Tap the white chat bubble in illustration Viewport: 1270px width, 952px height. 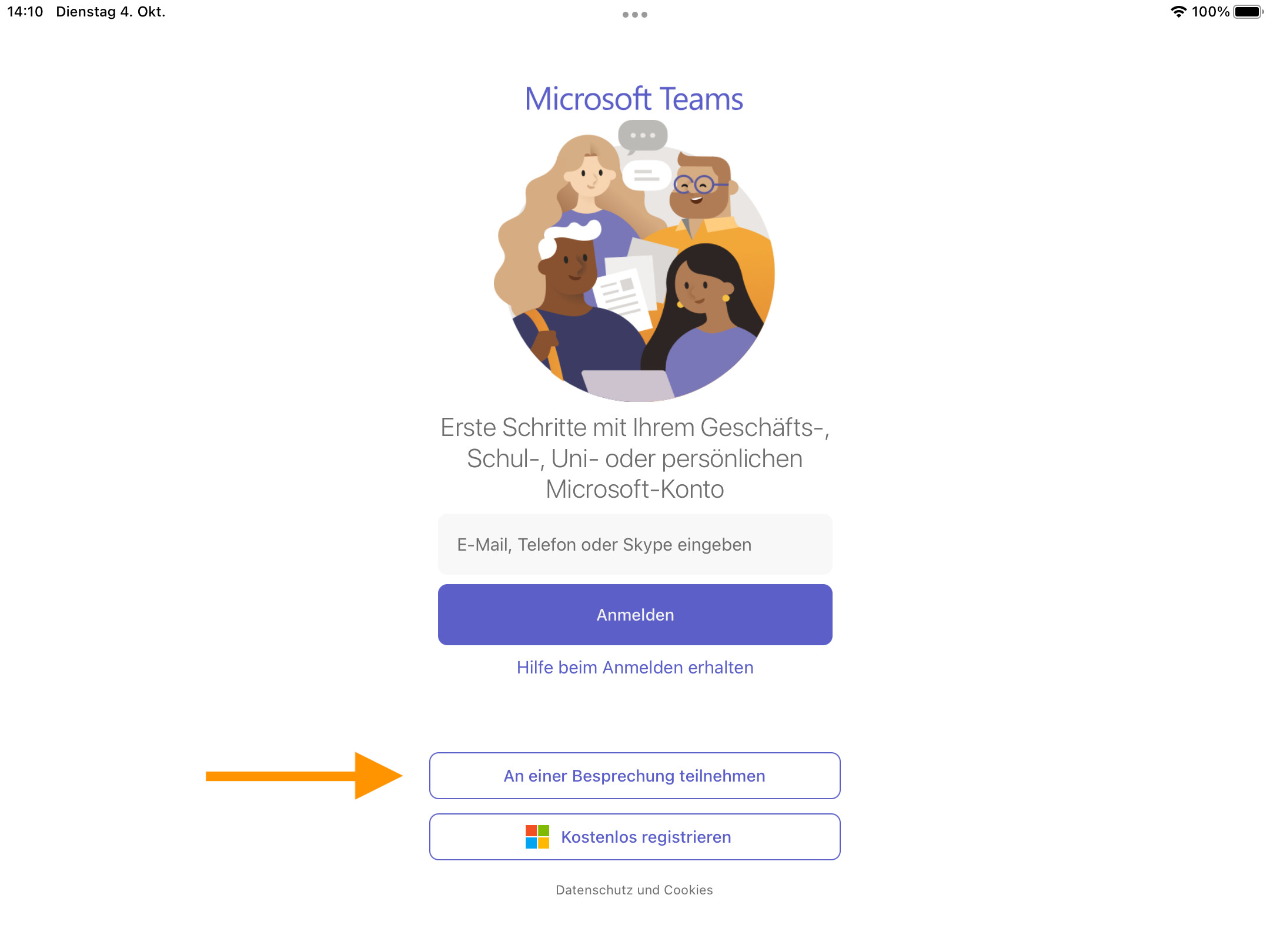tap(646, 175)
